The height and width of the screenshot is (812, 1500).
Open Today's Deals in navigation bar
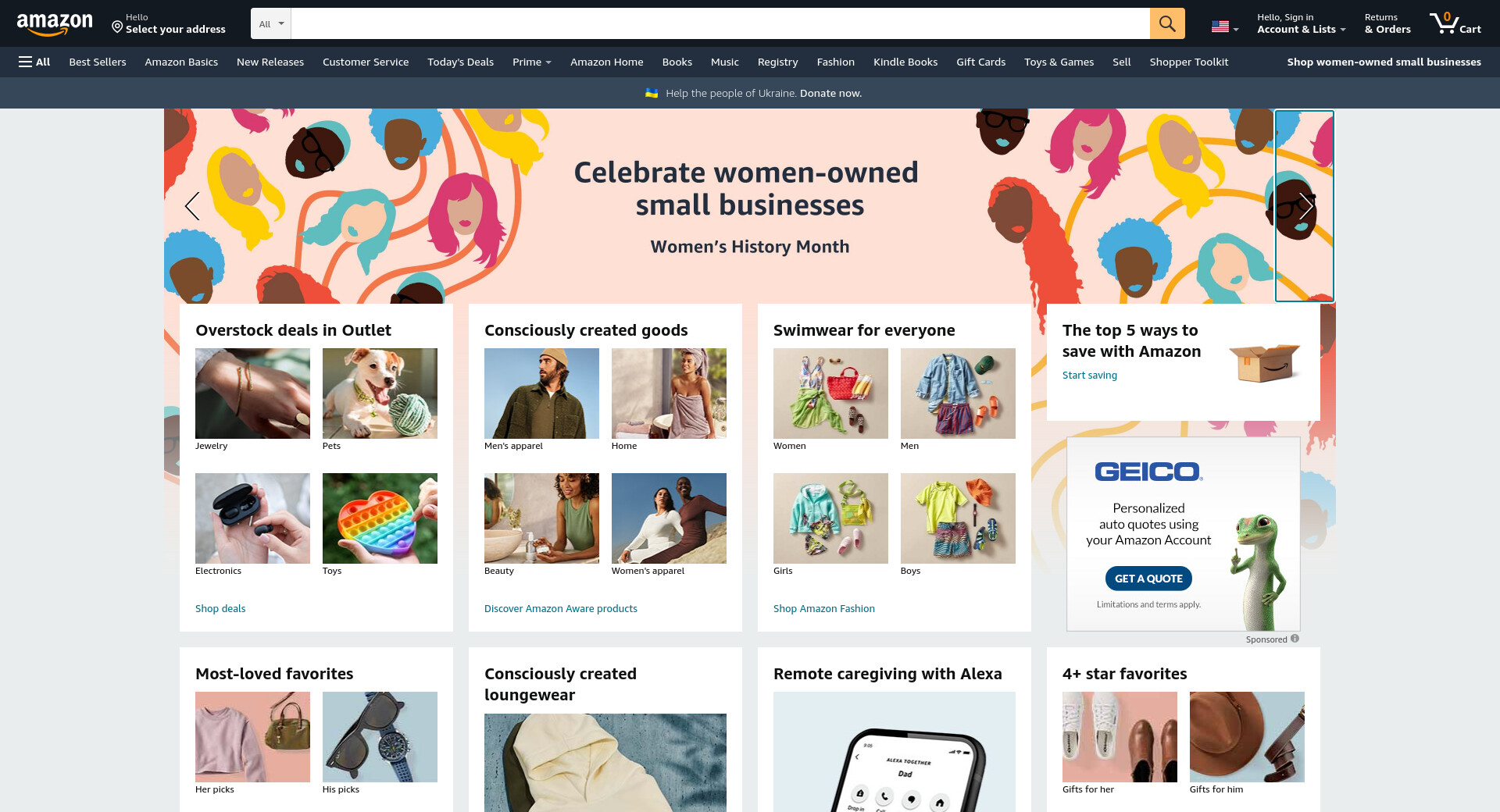[x=460, y=62]
